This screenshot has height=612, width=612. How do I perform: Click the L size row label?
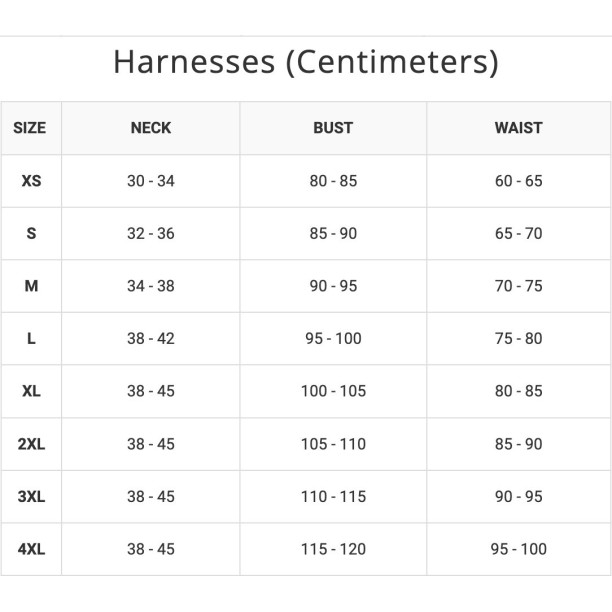(x=31, y=338)
